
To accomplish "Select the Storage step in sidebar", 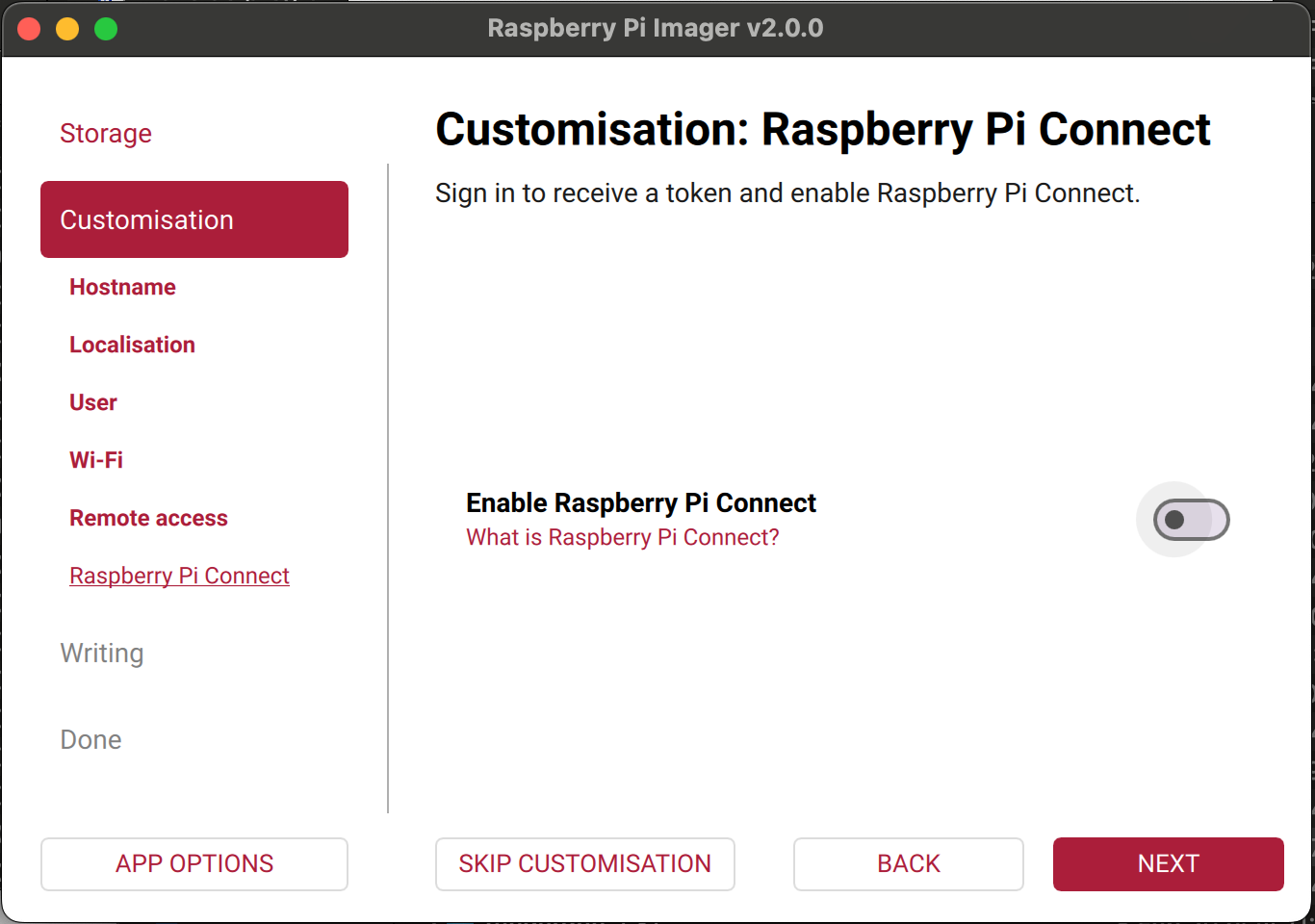I will pyautogui.click(x=106, y=133).
